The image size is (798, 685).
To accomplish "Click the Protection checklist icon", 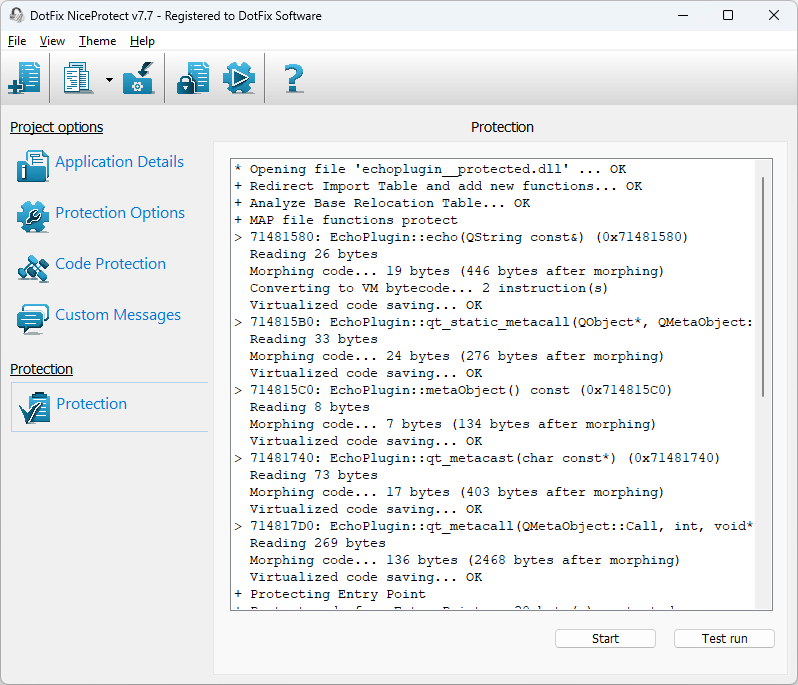I will tap(34, 408).
